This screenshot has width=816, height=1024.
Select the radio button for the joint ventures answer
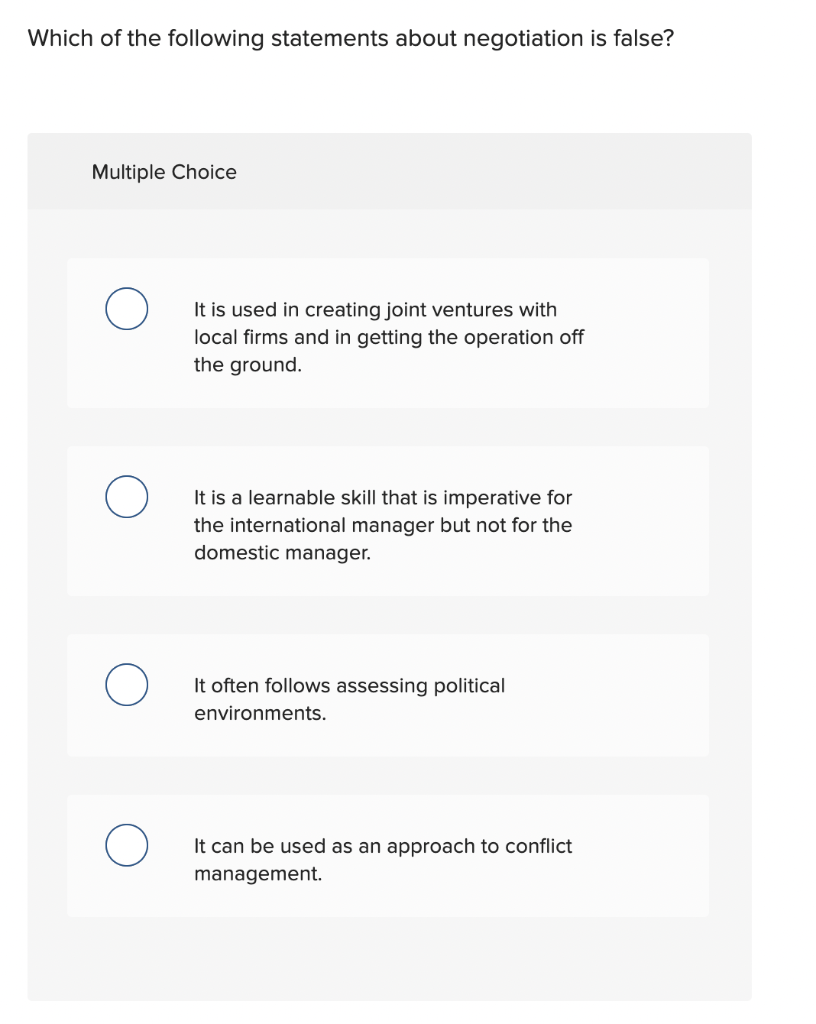point(126,310)
